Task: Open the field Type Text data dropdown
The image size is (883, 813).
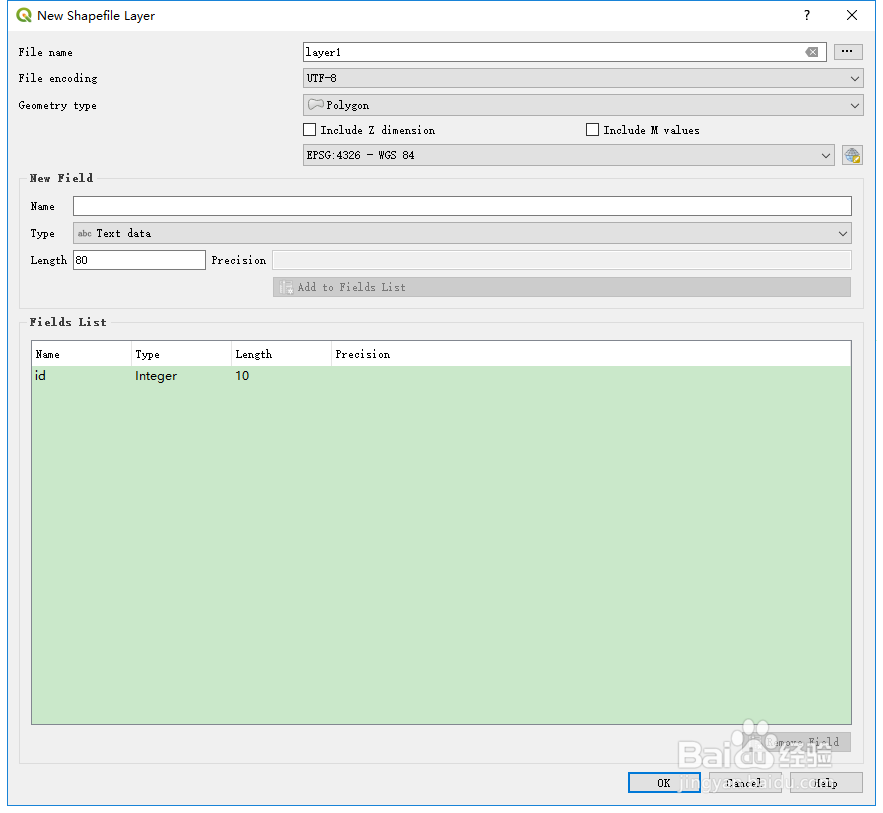Action: click(462, 233)
